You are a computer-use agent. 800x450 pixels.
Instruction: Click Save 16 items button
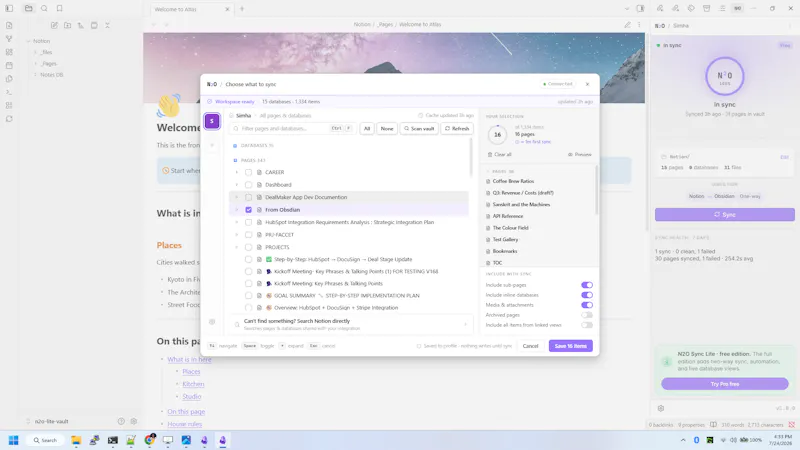(x=570, y=346)
